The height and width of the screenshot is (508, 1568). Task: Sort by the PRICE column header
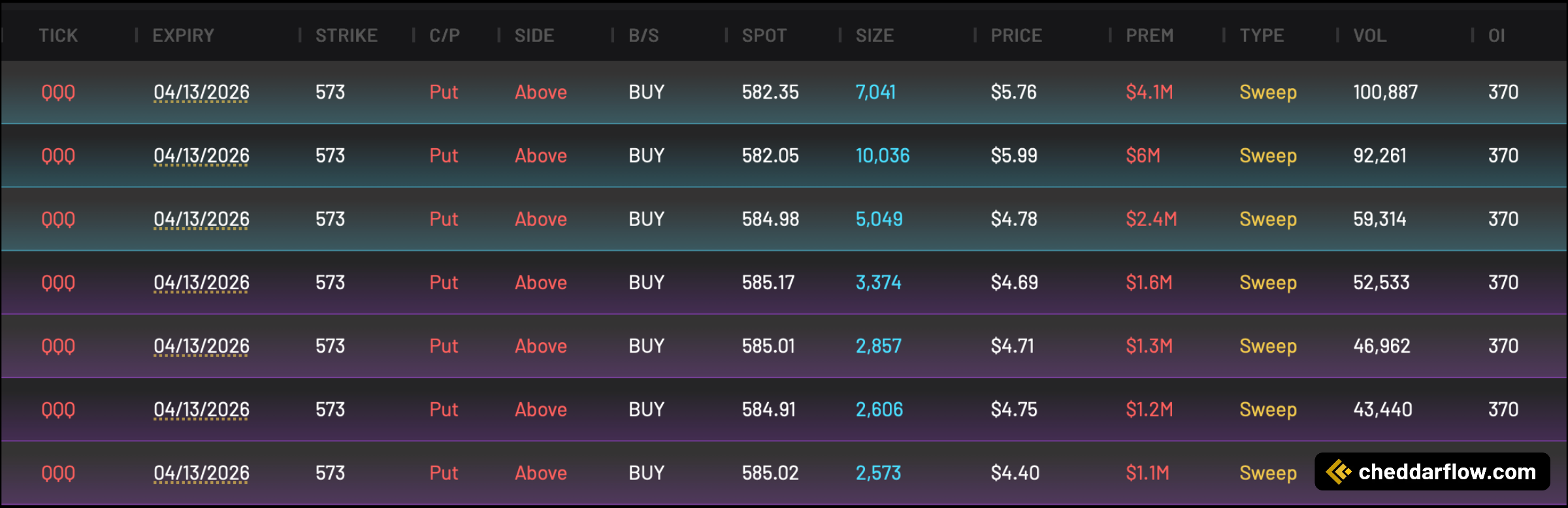pos(1016,35)
